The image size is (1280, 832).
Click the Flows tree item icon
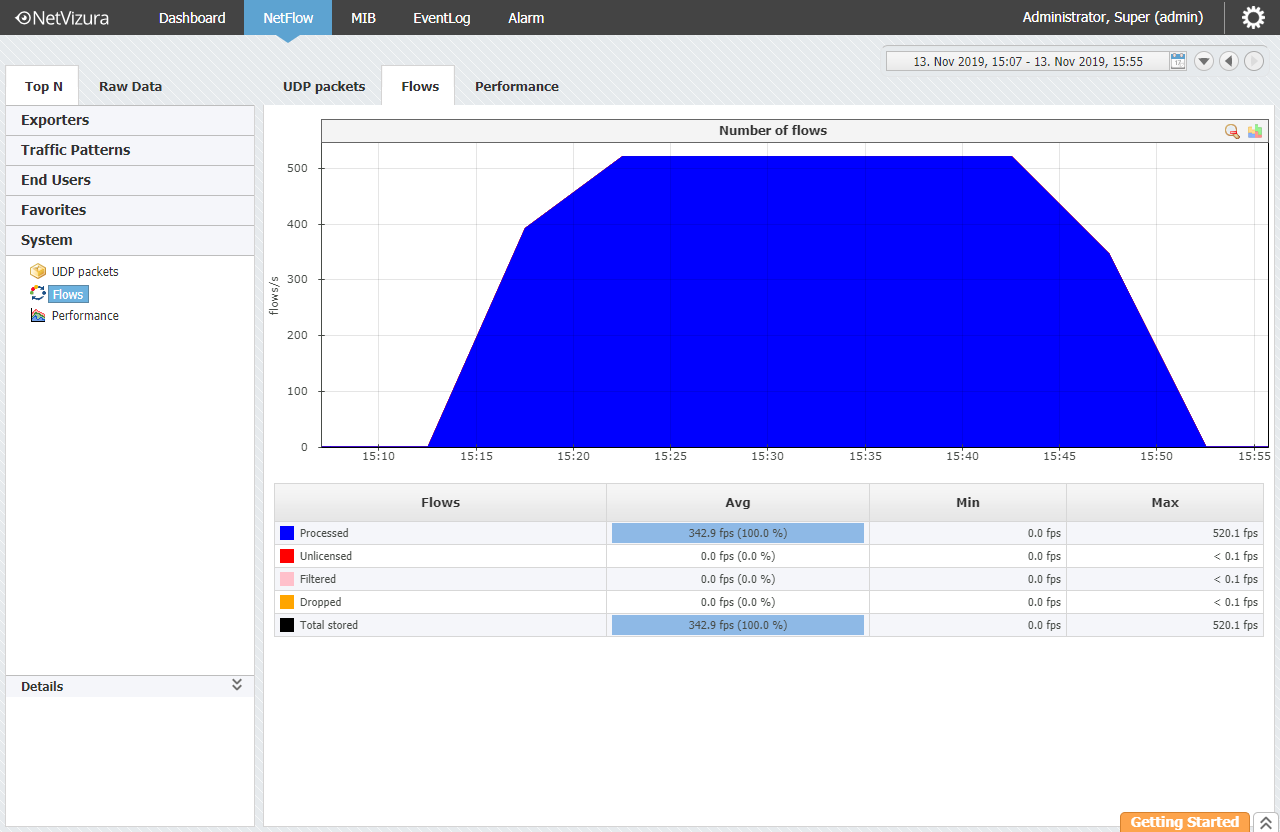[38, 293]
